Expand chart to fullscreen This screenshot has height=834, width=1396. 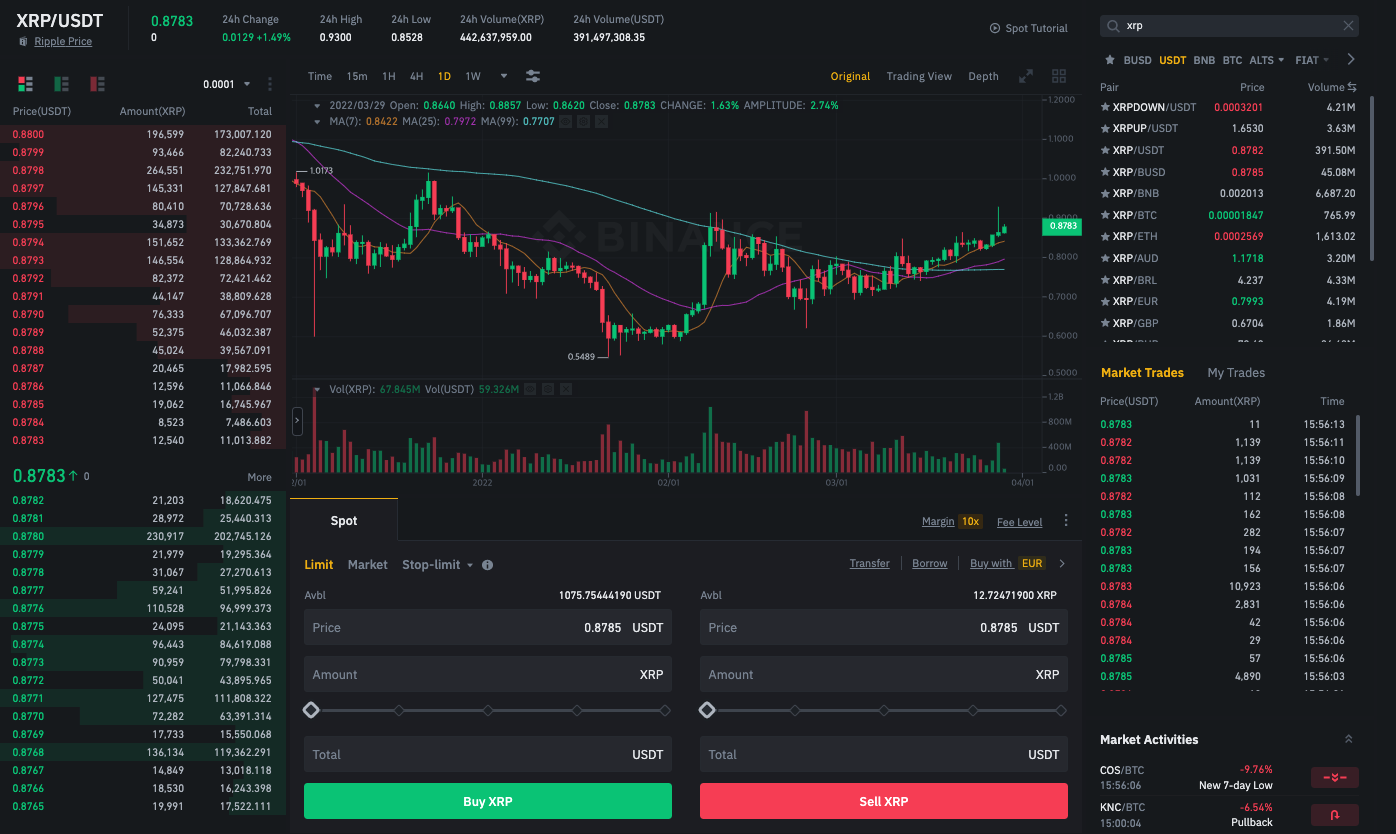(1026, 76)
